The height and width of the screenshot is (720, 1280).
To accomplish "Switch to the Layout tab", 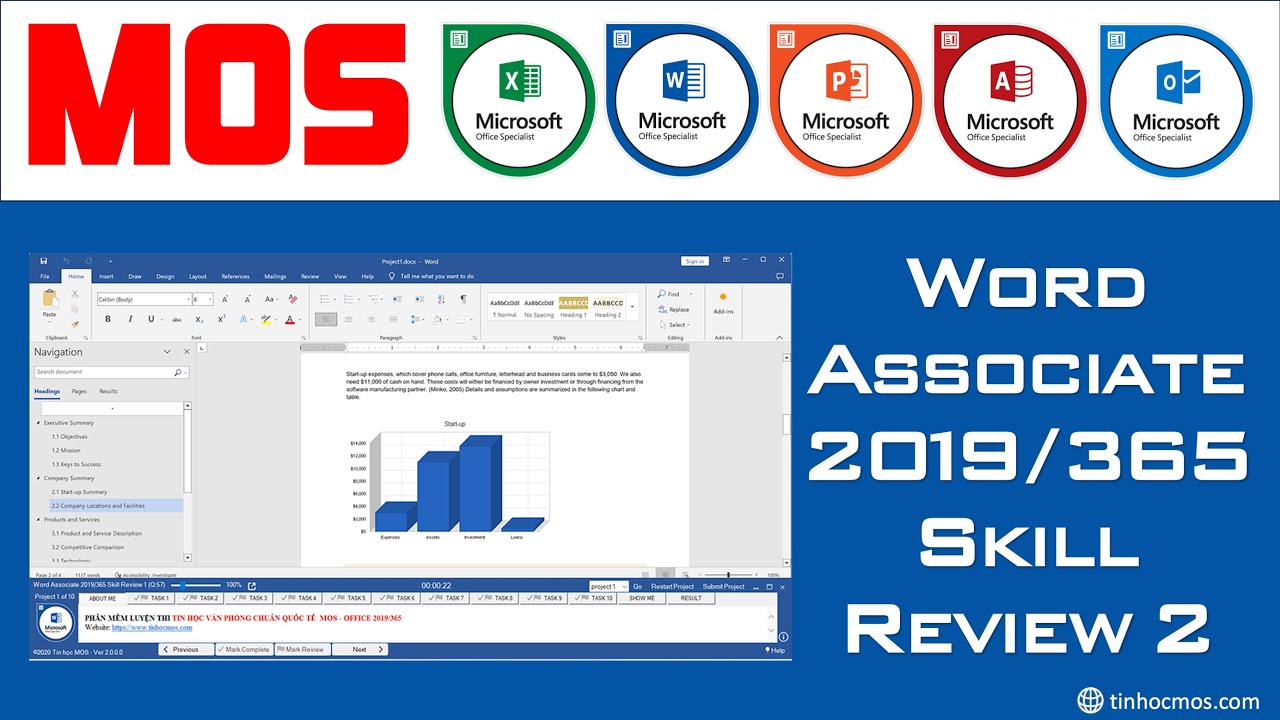I will 198,276.
